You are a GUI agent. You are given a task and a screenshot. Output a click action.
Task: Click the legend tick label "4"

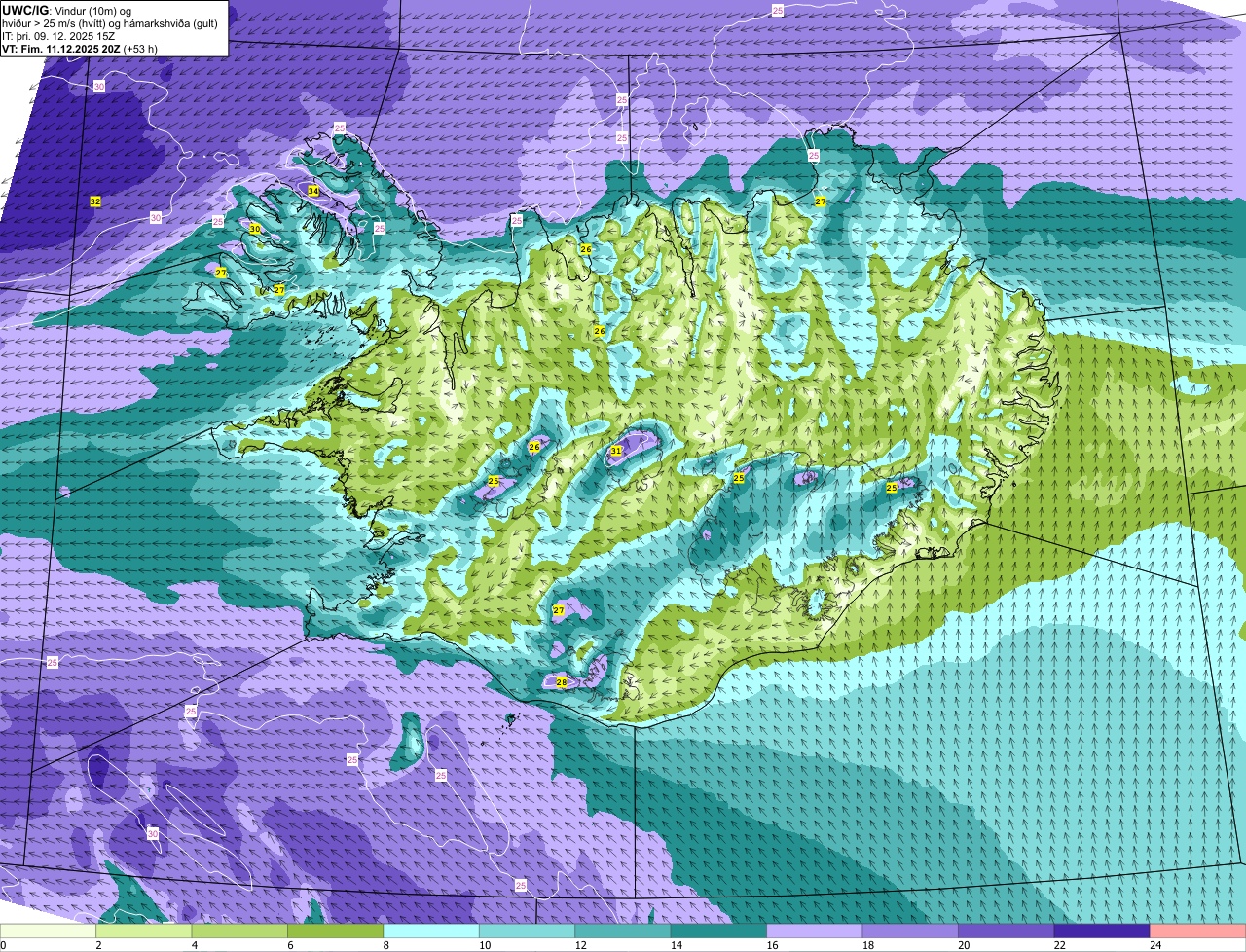193,944
